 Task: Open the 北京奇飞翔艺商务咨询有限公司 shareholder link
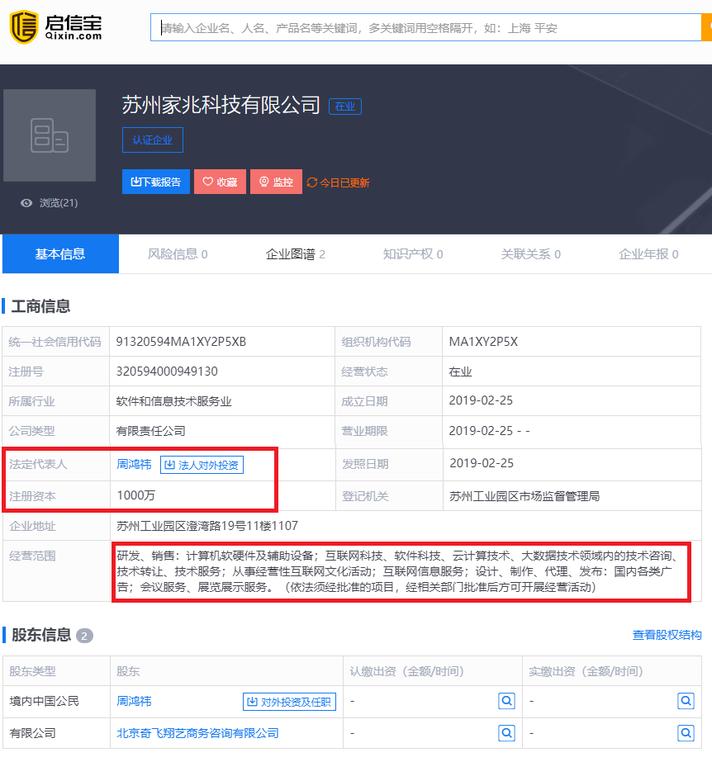(x=198, y=733)
